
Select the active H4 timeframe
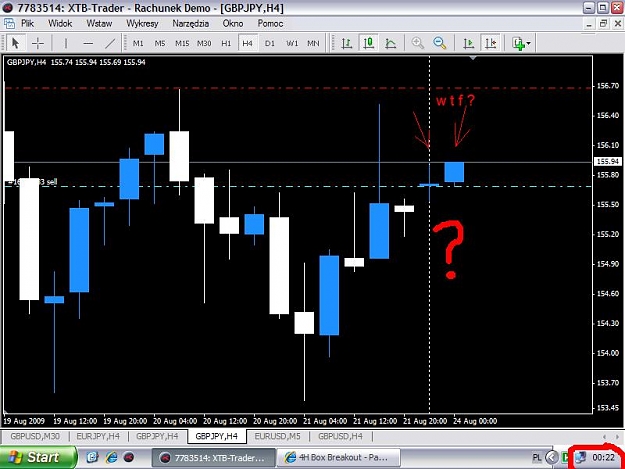coord(248,43)
